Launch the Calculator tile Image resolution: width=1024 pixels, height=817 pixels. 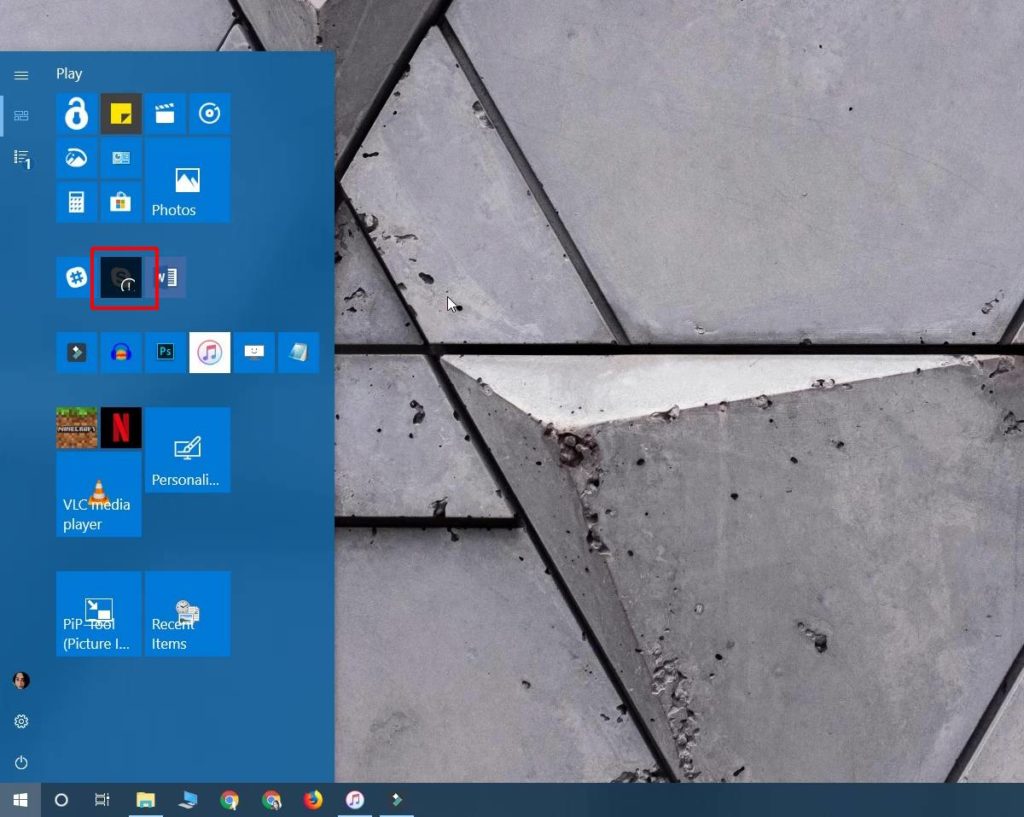tap(77, 201)
